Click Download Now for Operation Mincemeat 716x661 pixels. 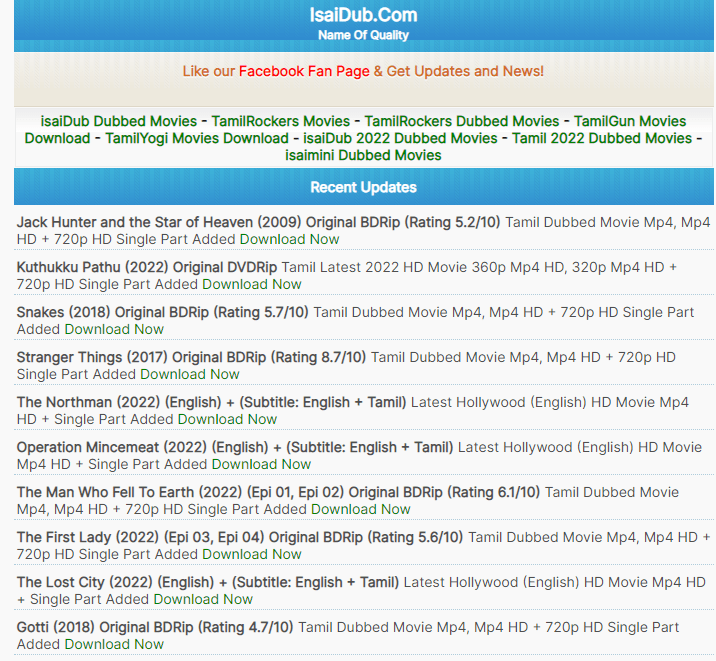[x=261, y=464]
